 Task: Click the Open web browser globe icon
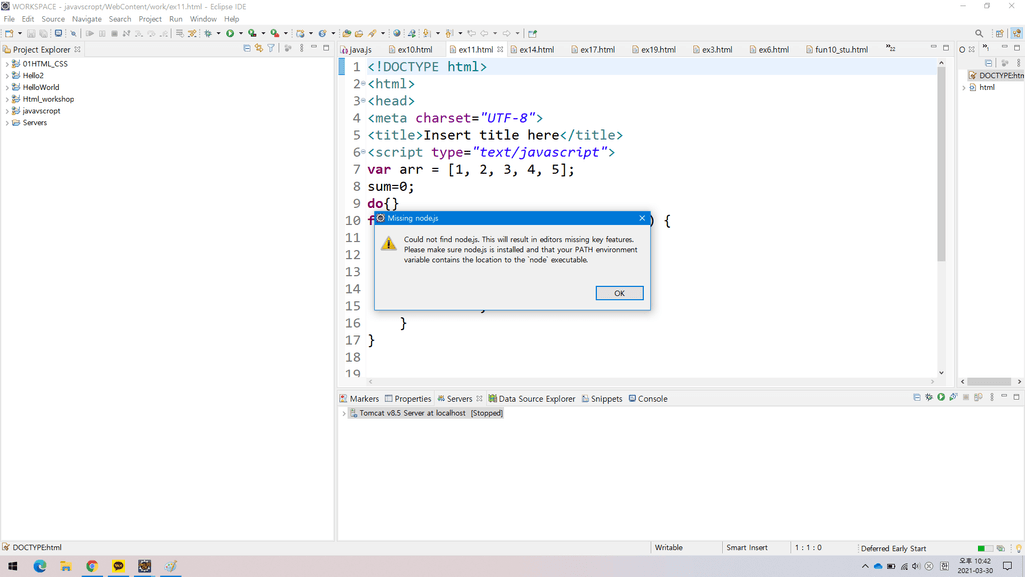[x=396, y=33]
